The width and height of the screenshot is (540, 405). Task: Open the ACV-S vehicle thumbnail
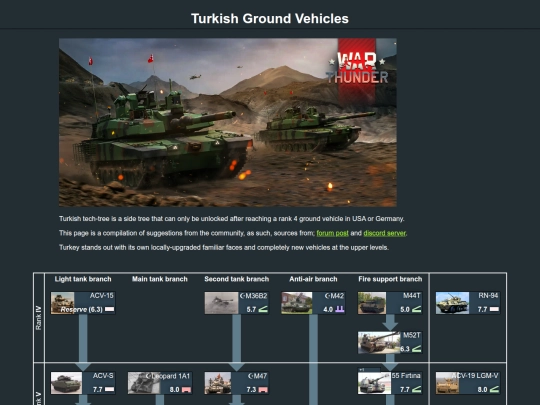66,383
